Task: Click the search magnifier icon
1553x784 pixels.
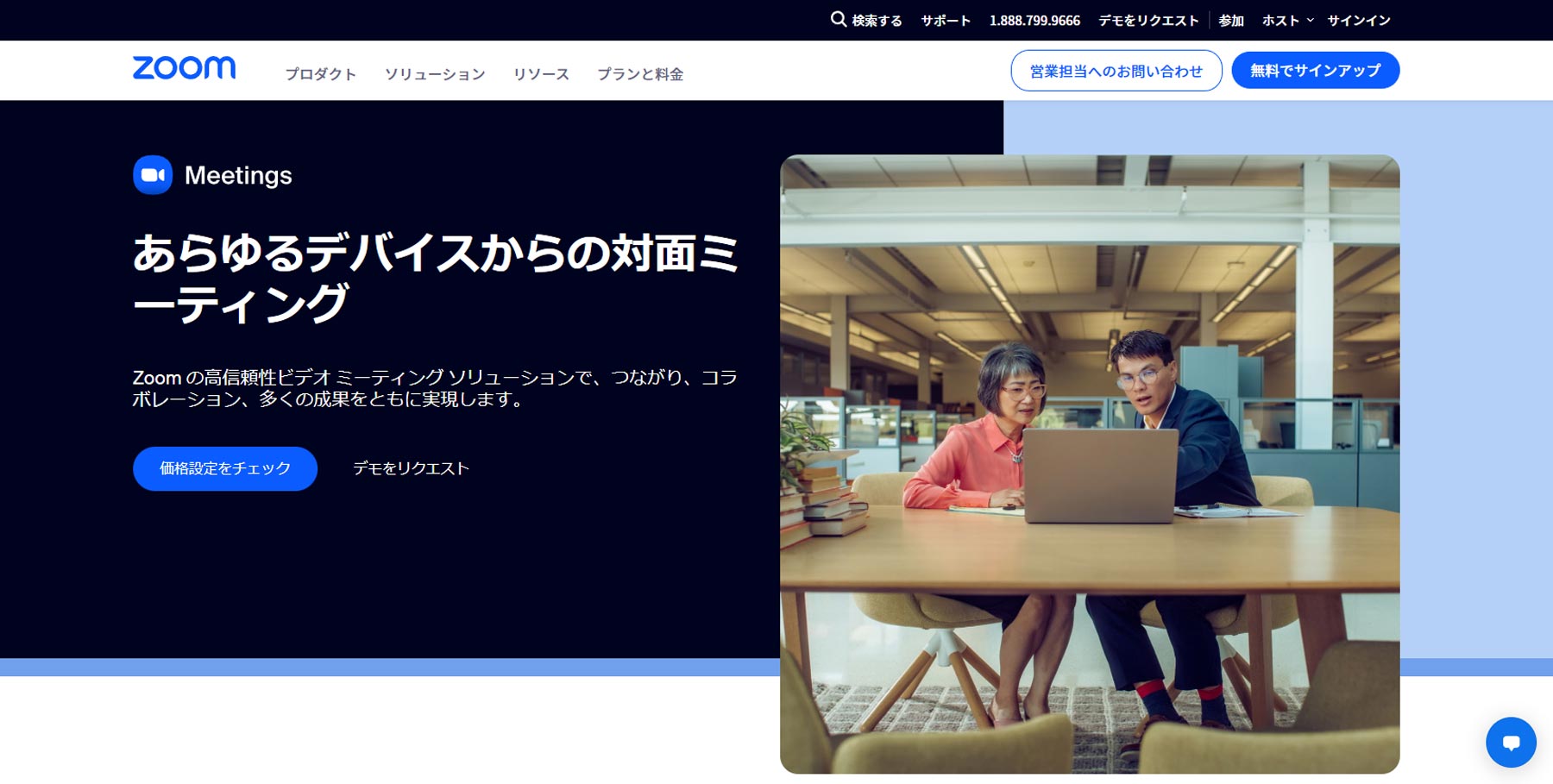Action: 838,19
